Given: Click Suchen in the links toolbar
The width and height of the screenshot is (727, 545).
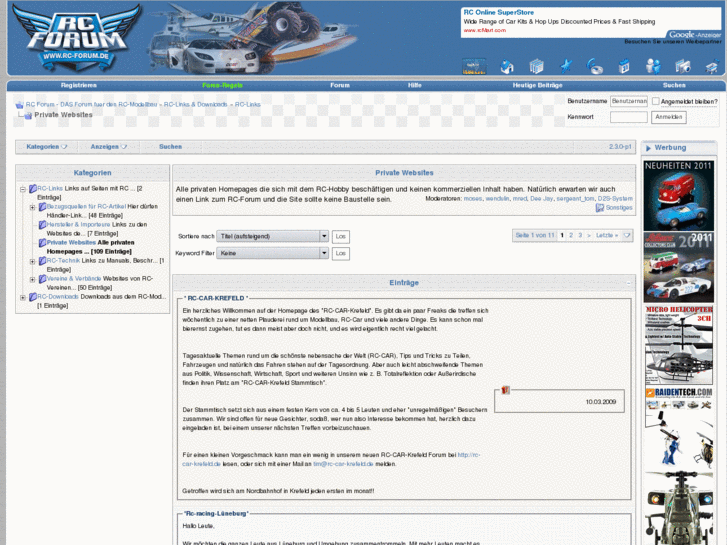Looking at the screenshot, I should click(x=170, y=147).
